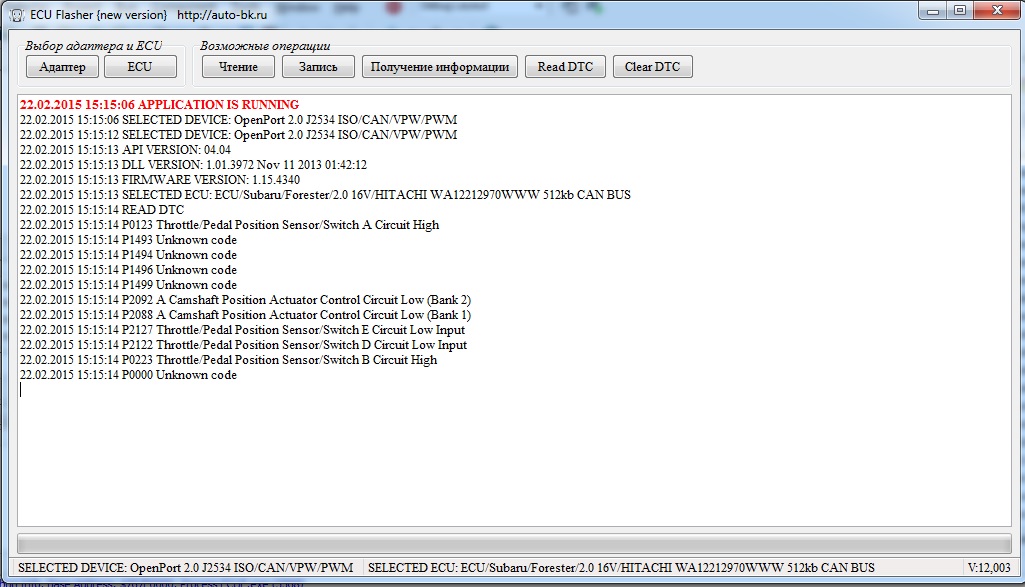Open the Адаптер selection button
This screenshot has width=1025, height=587.
(x=62, y=67)
